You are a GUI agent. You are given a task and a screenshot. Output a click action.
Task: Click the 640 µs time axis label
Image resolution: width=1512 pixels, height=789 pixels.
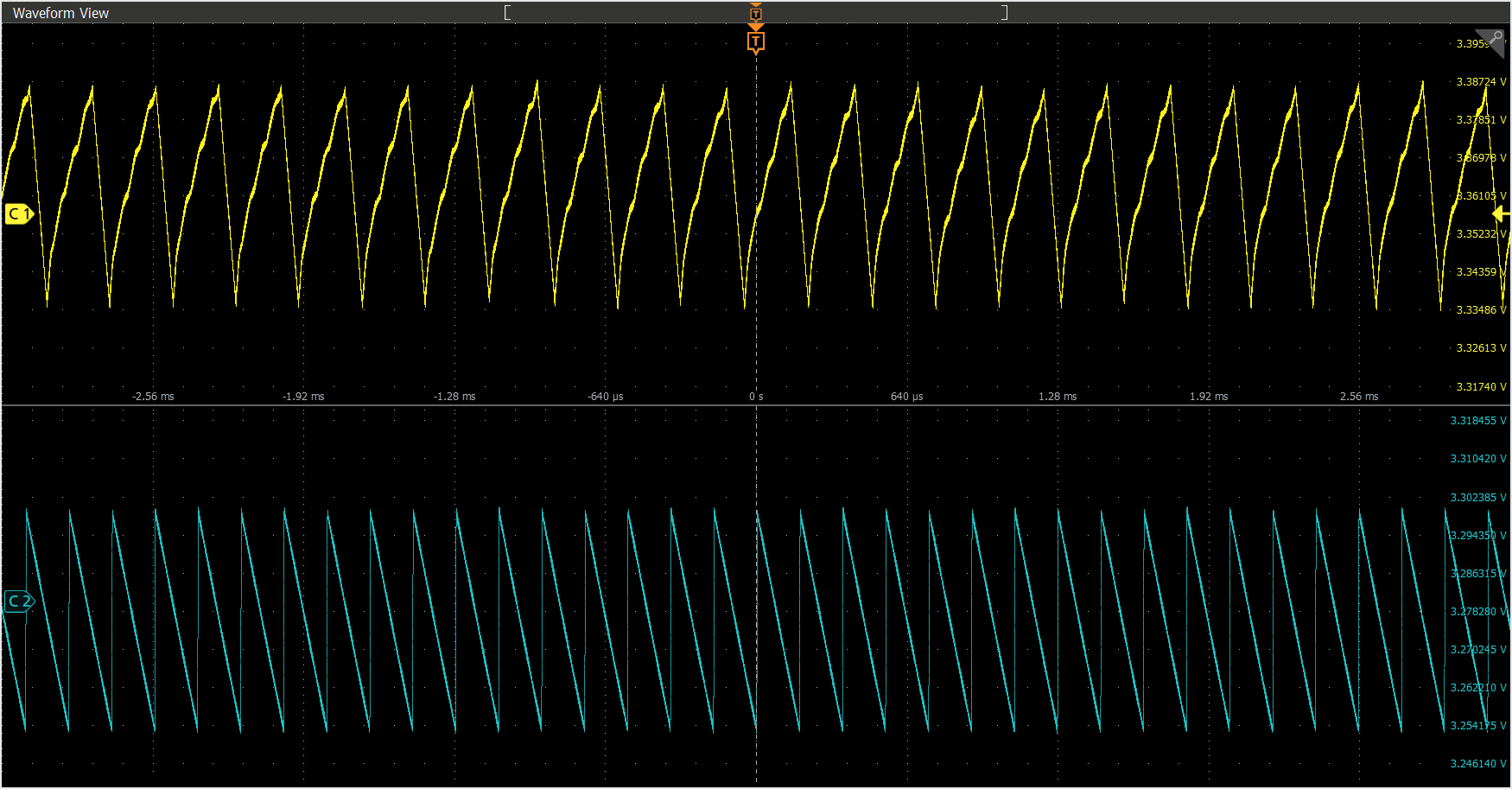click(x=906, y=397)
